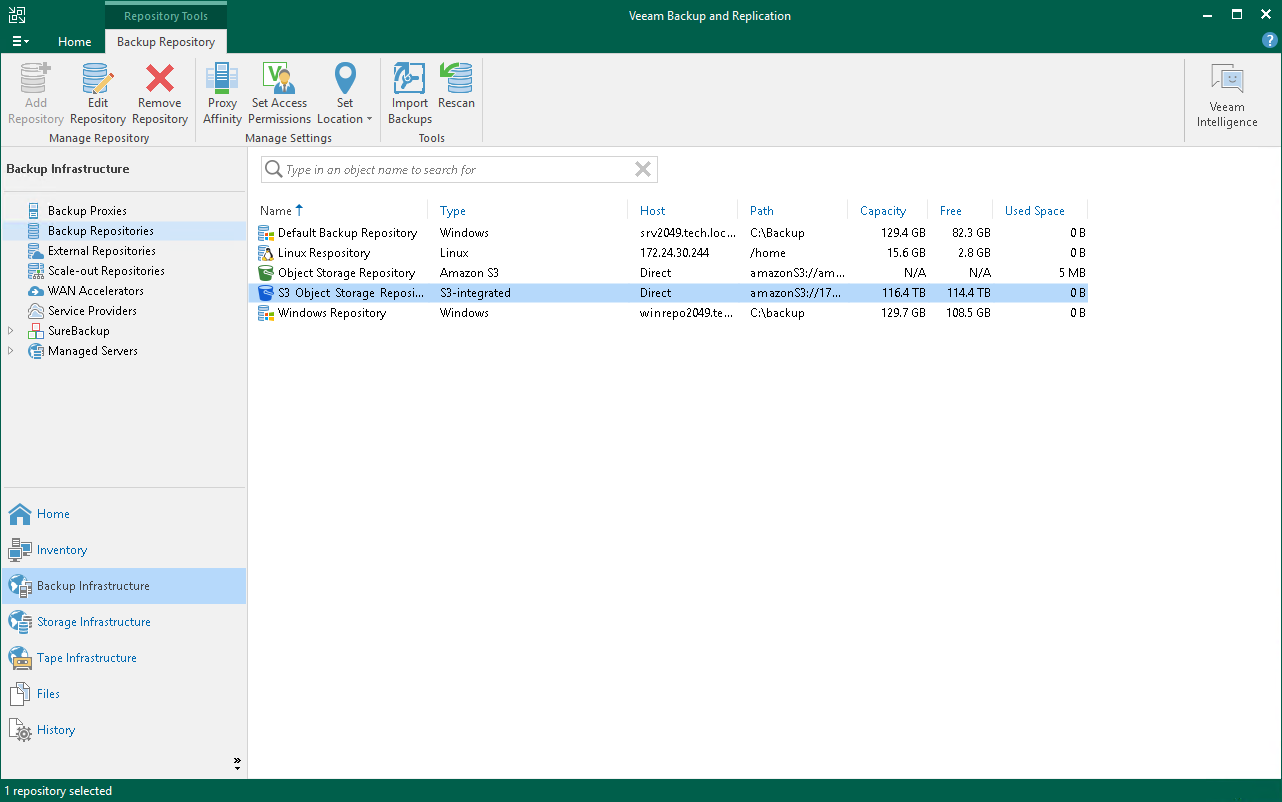This screenshot has height=802, width=1282.
Task: Open the main hamburger menu dropdown
Action: pos(20,42)
